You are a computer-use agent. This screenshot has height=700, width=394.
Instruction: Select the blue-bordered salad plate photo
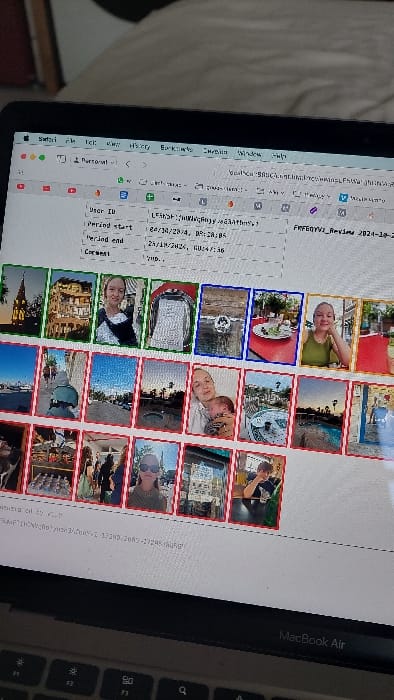275,327
